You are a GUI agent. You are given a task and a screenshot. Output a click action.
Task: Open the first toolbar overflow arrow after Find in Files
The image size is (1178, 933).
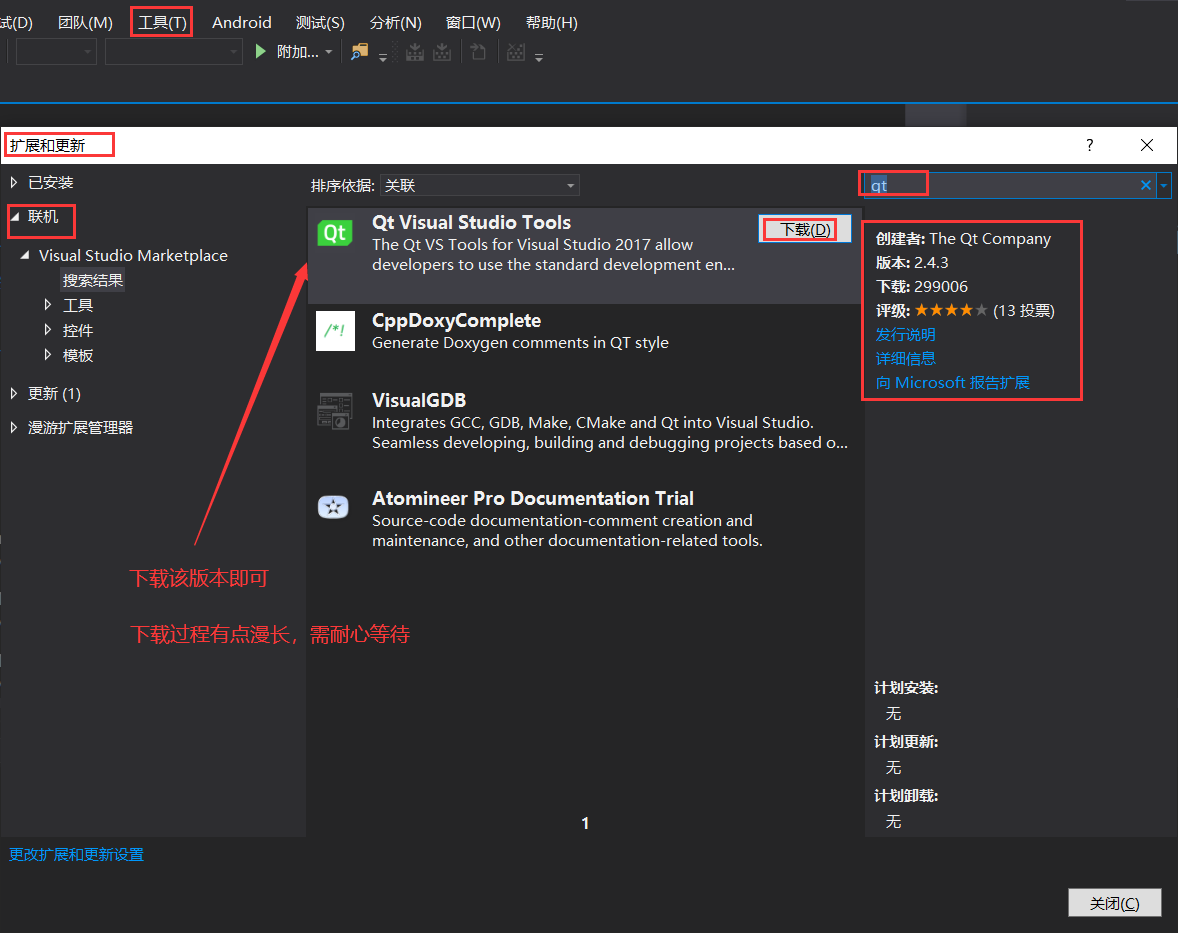(x=383, y=57)
